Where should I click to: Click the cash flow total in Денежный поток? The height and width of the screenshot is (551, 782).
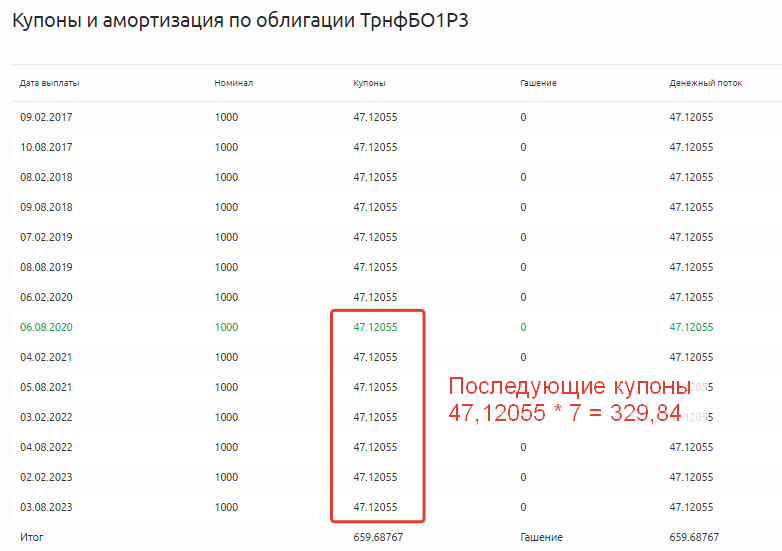coord(694,537)
